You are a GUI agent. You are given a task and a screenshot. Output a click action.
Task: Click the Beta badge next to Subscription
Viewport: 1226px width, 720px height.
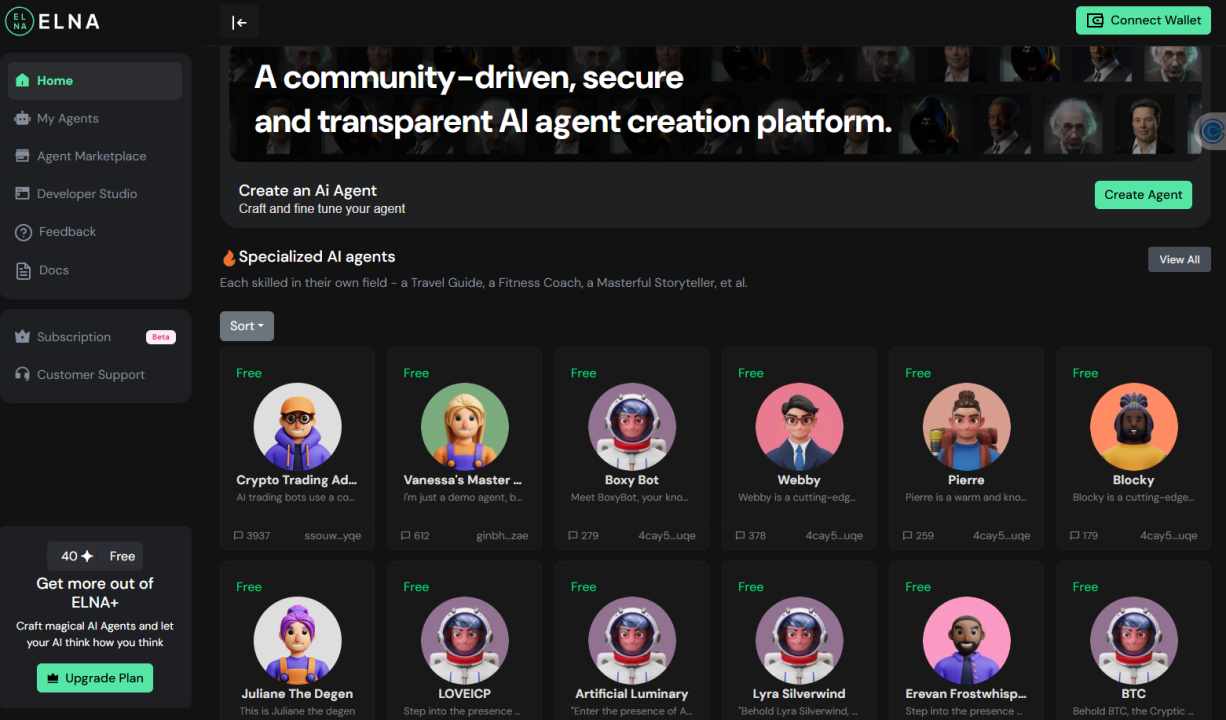[161, 337]
